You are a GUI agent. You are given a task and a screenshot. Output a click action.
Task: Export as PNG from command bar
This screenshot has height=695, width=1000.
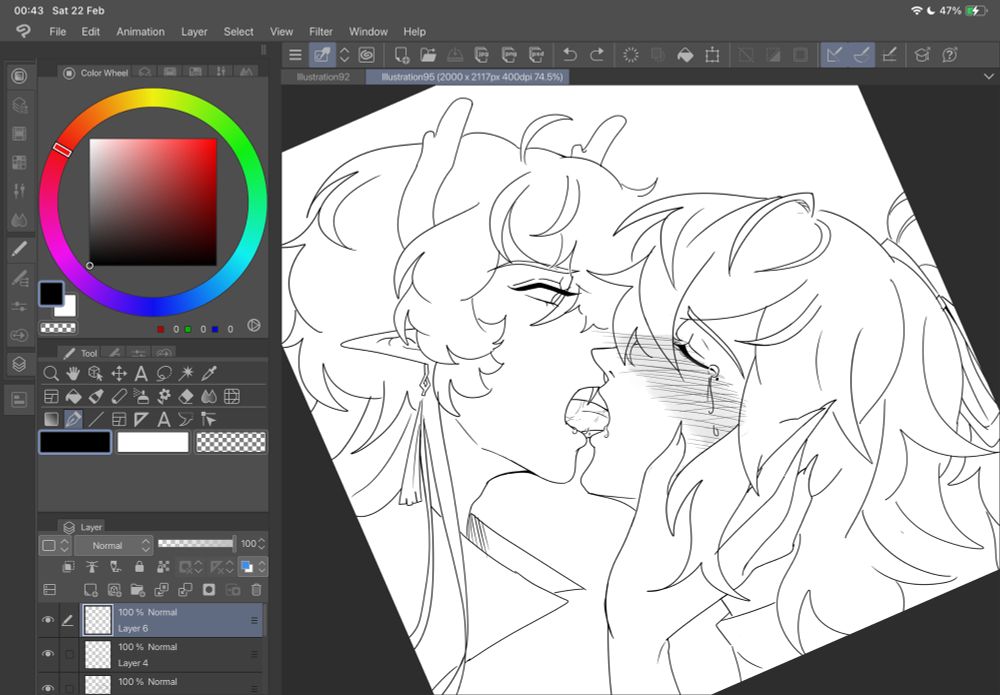509,55
